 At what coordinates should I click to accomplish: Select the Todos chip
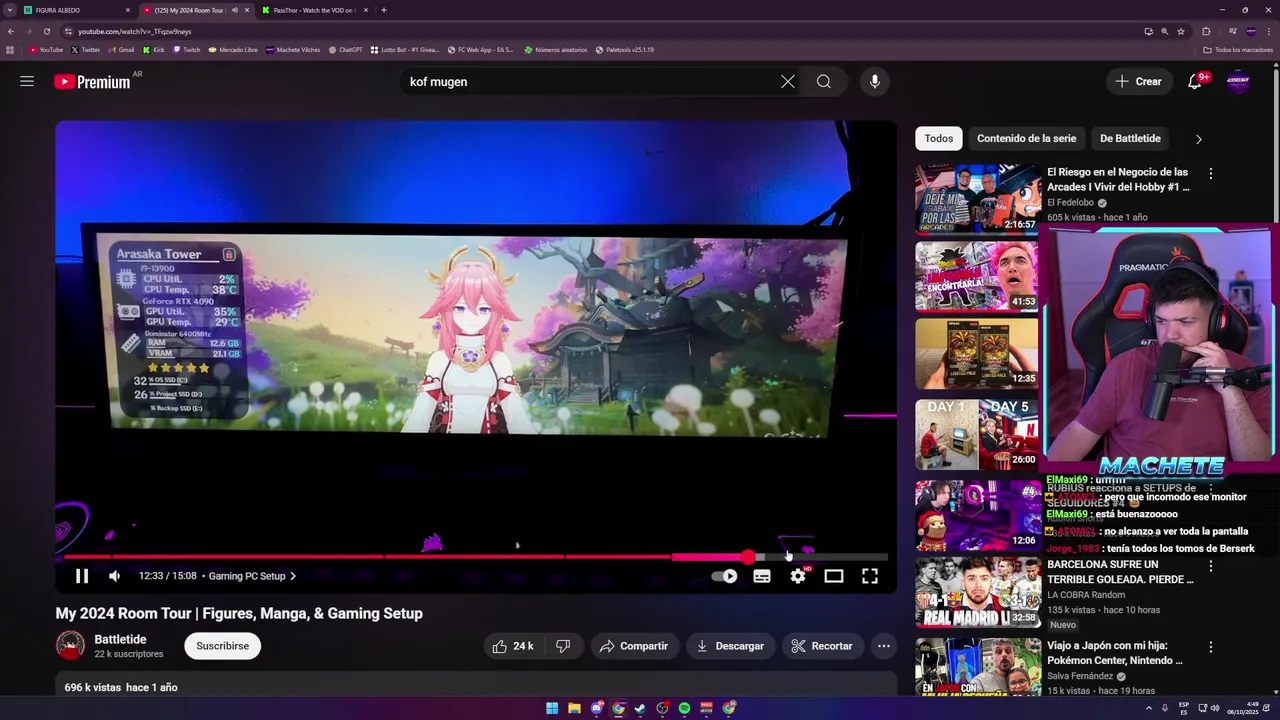click(x=939, y=139)
